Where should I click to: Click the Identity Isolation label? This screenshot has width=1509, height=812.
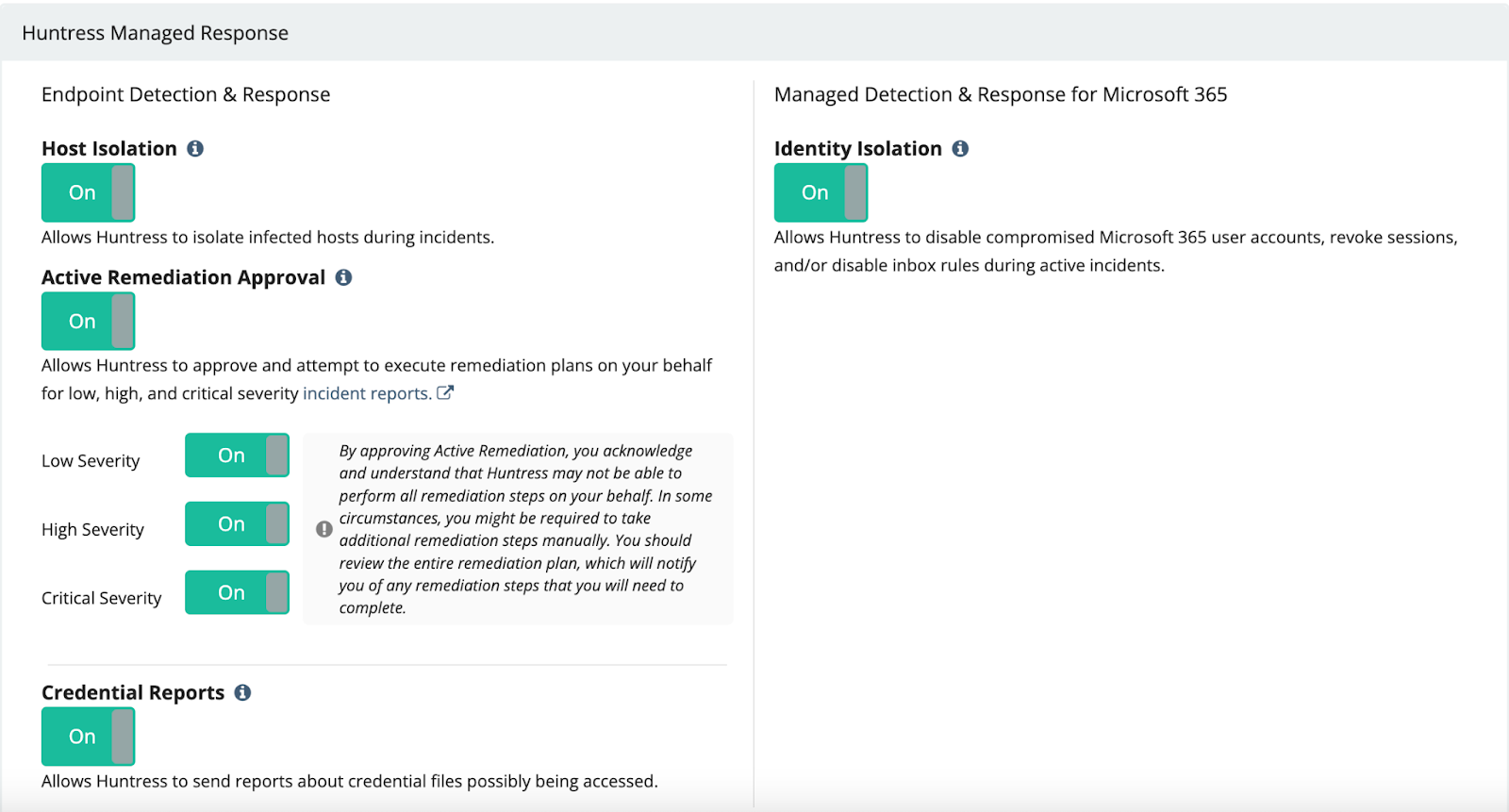tap(858, 148)
